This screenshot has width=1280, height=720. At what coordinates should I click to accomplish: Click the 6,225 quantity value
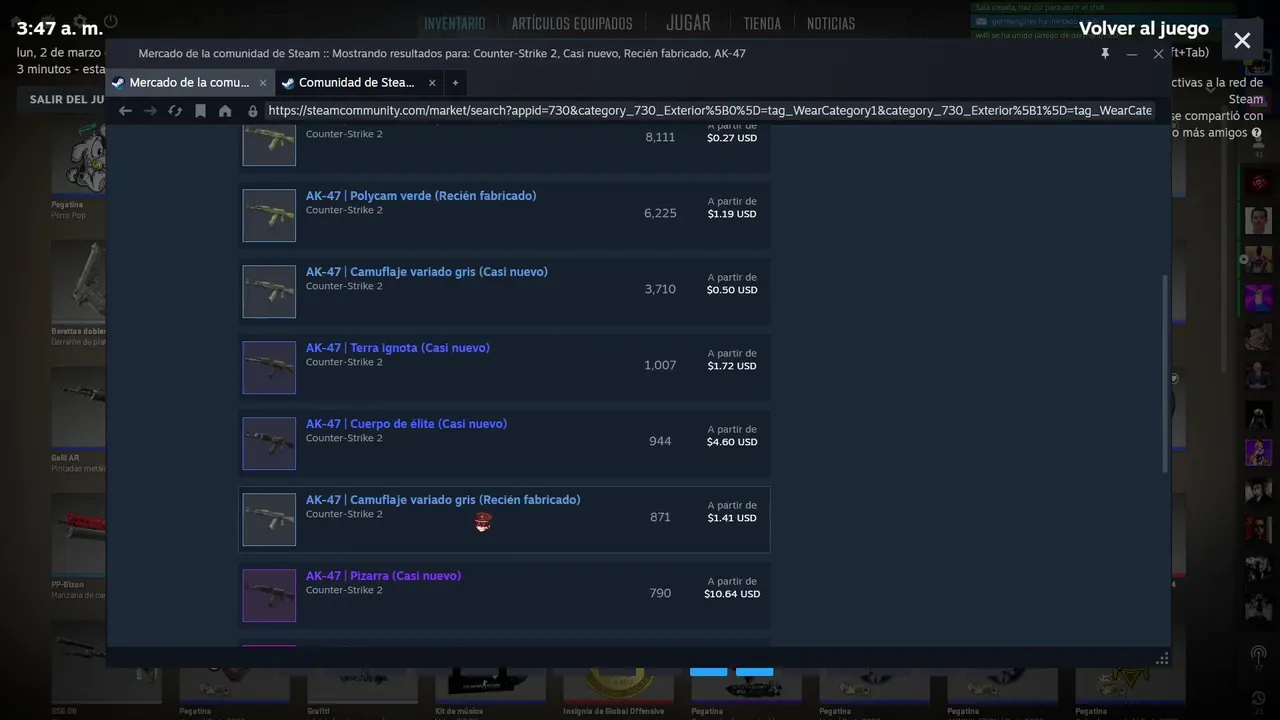pos(660,213)
